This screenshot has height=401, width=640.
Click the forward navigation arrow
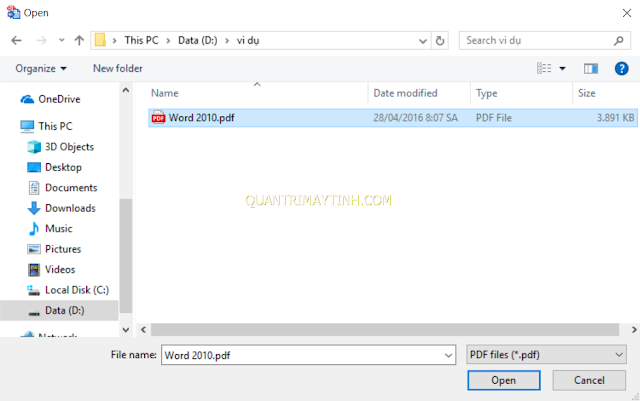point(41,40)
